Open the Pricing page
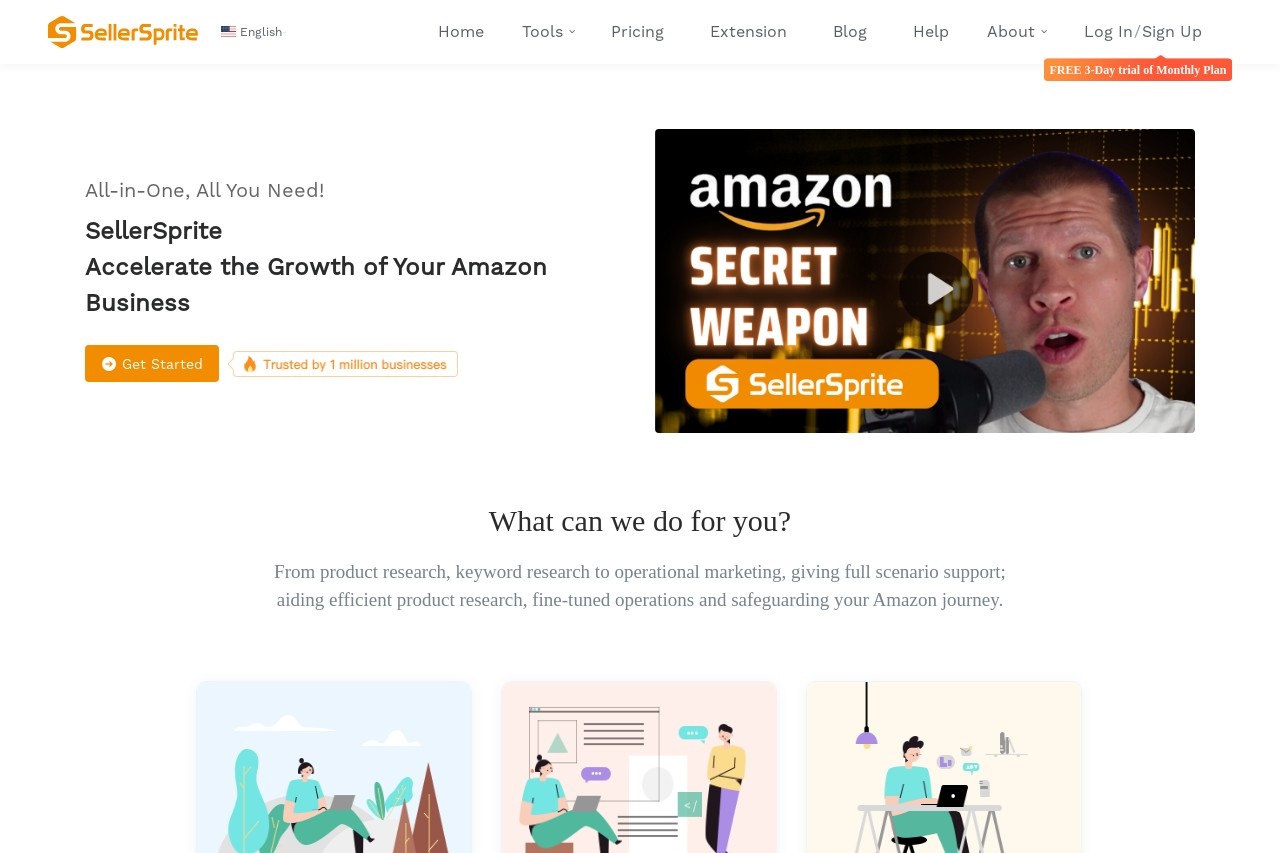 [637, 32]
